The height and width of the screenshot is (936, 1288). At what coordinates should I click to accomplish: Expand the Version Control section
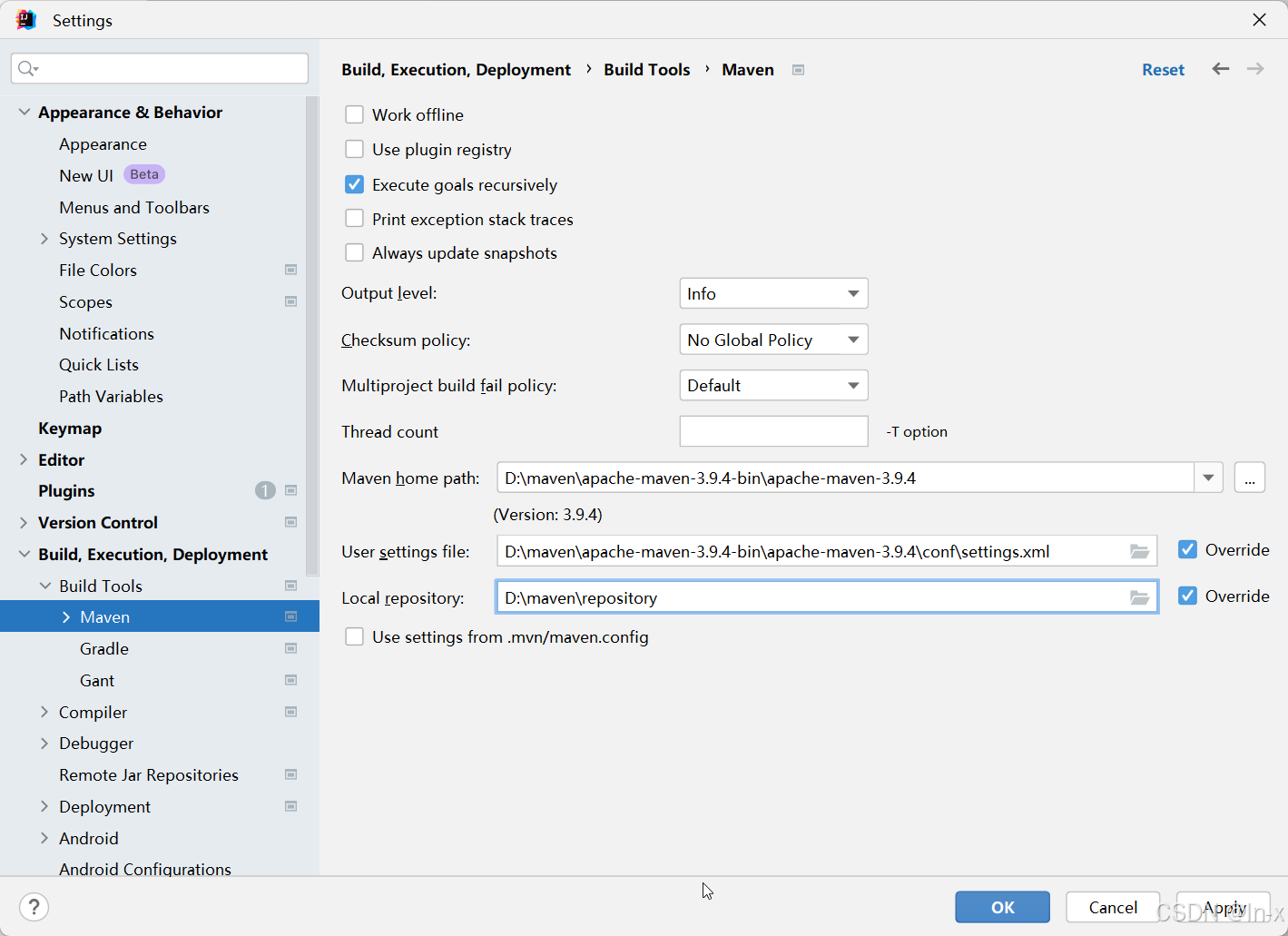[25, 522]
